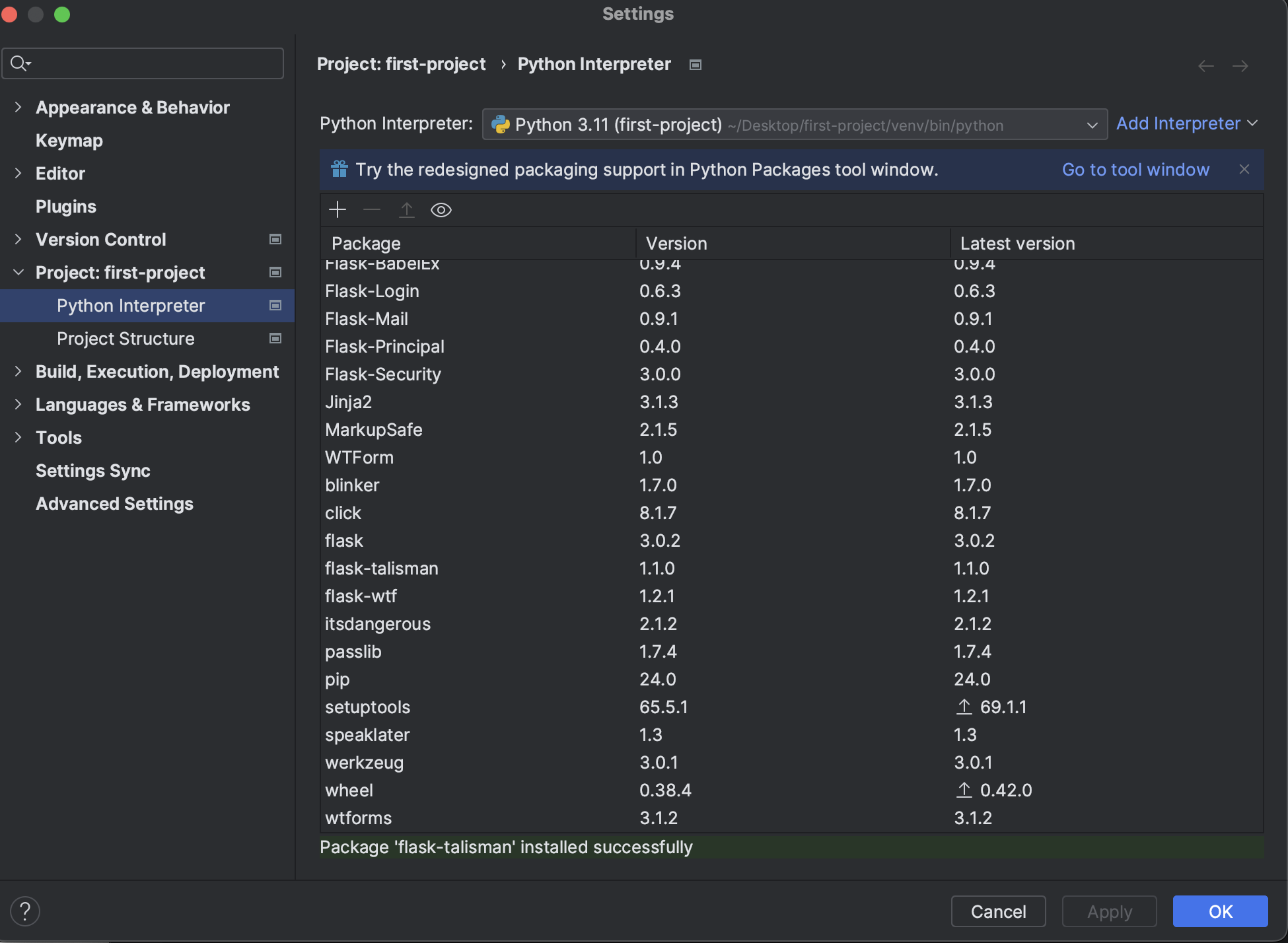Viewport: 1288px width, 943px height.
Task: Click Project: first-project breadcrumb
Action: [402, 64]
